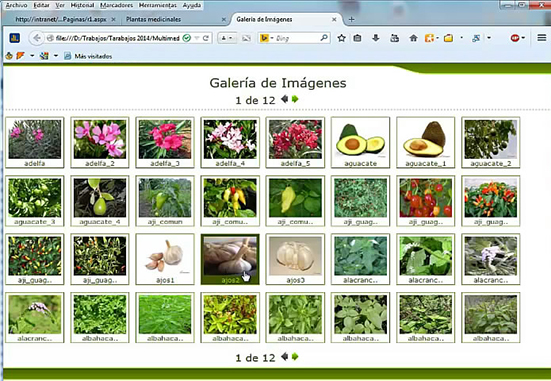Viewport: 551px width, 381px height.
Task: Open the Marcadores menu
Action: (117, 5)
